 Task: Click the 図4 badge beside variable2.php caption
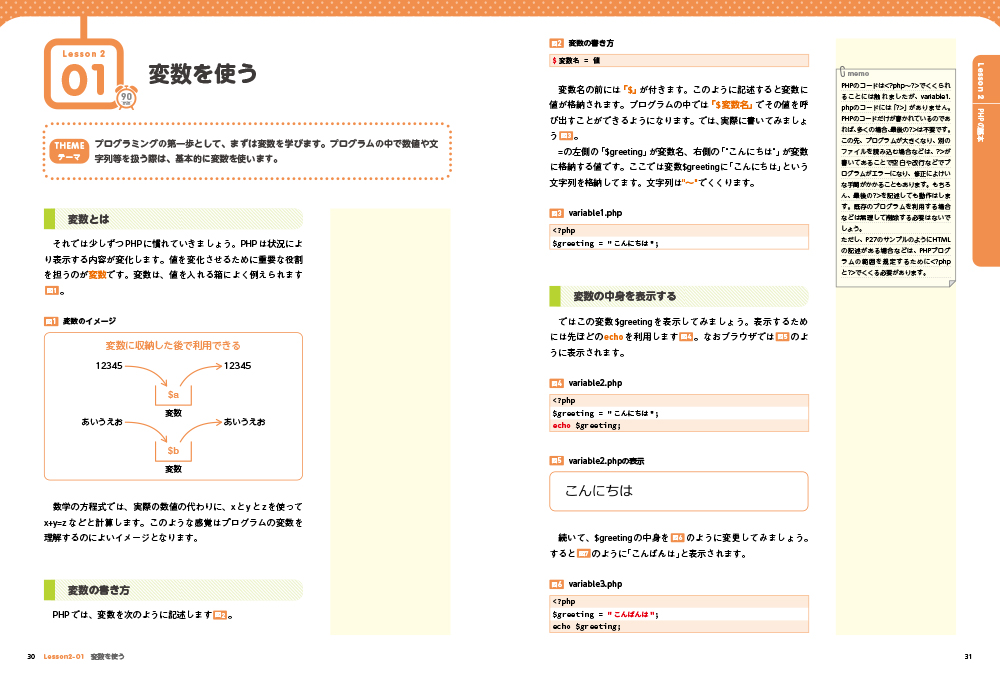click(x=556, y=383)
